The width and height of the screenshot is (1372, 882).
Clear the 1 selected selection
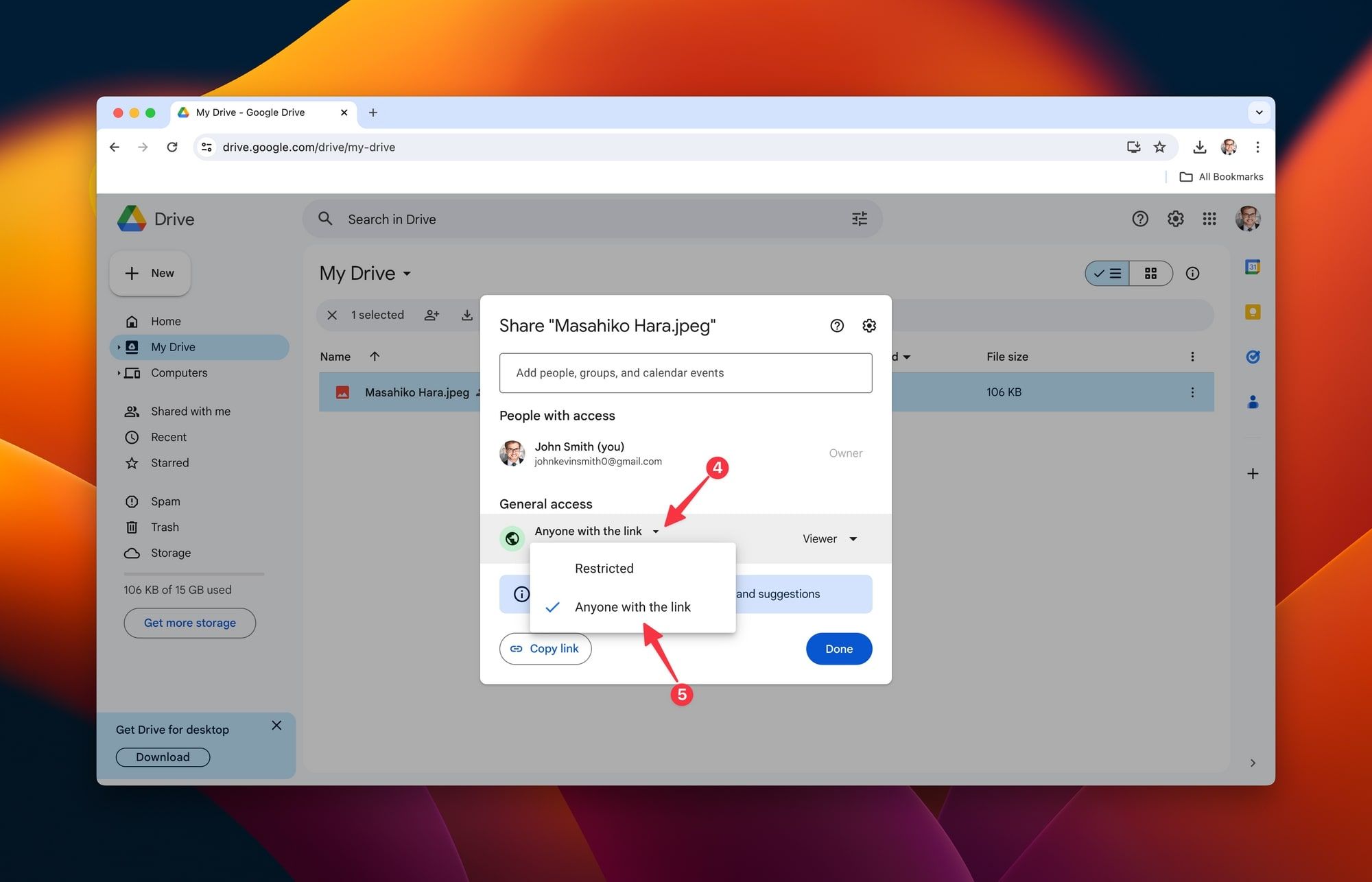[x=332, y=315]
